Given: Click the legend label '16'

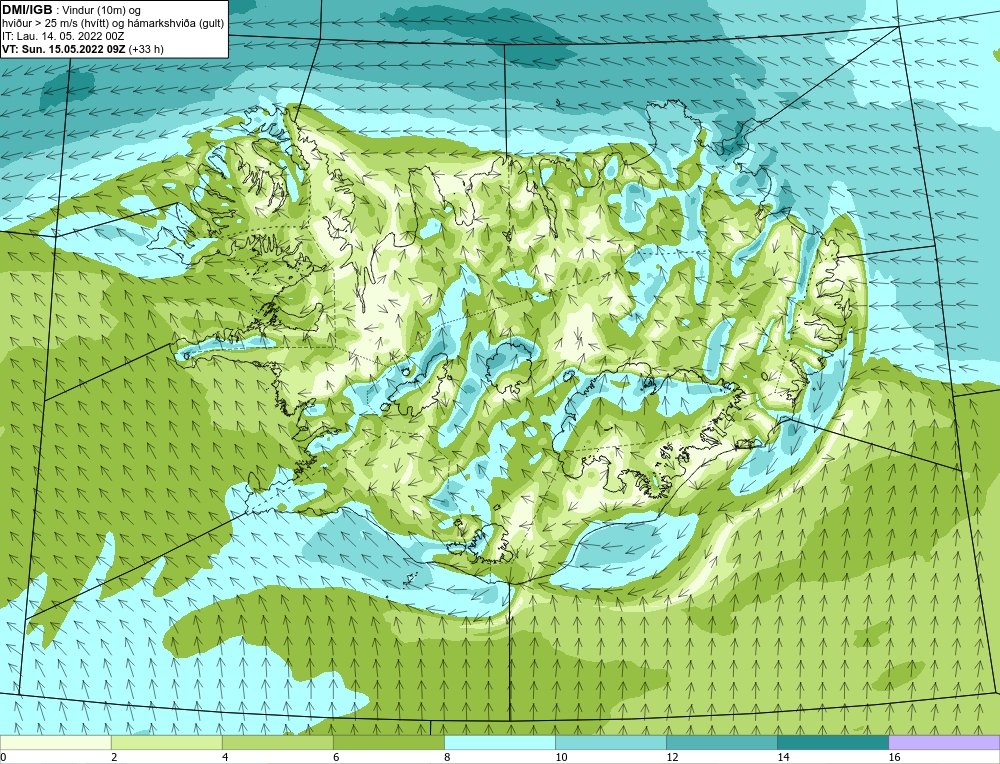Looking at the screenshot, I should coord(894,757).
